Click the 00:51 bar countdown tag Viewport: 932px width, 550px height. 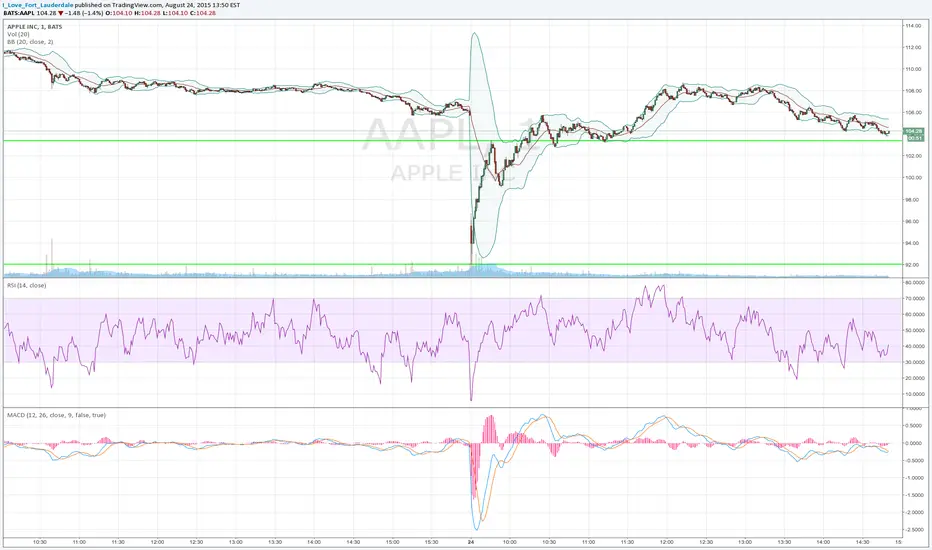[914, 137]
